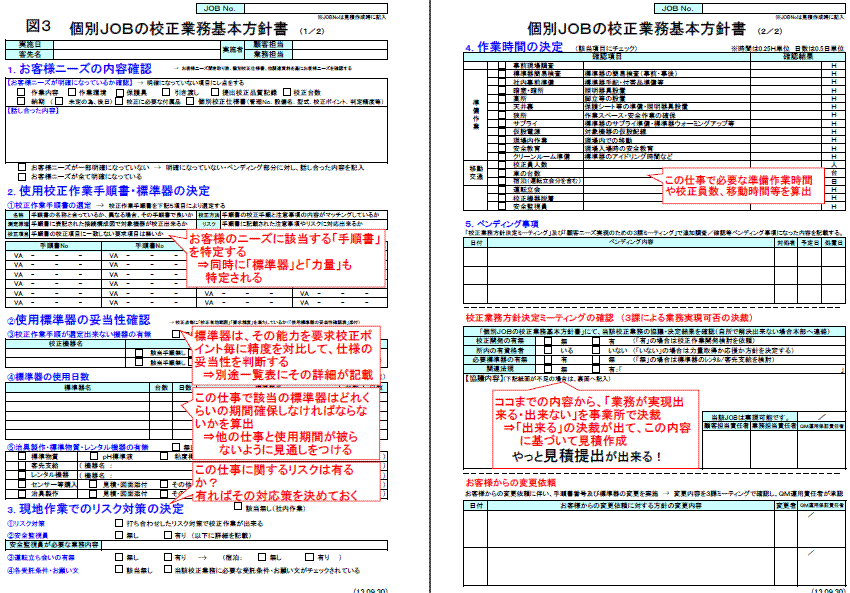Check 打ち合わせしたリスク対策で校正作業が出来る box
The width and height of the screenshot is (850, 593).
(x=119, y=523)
